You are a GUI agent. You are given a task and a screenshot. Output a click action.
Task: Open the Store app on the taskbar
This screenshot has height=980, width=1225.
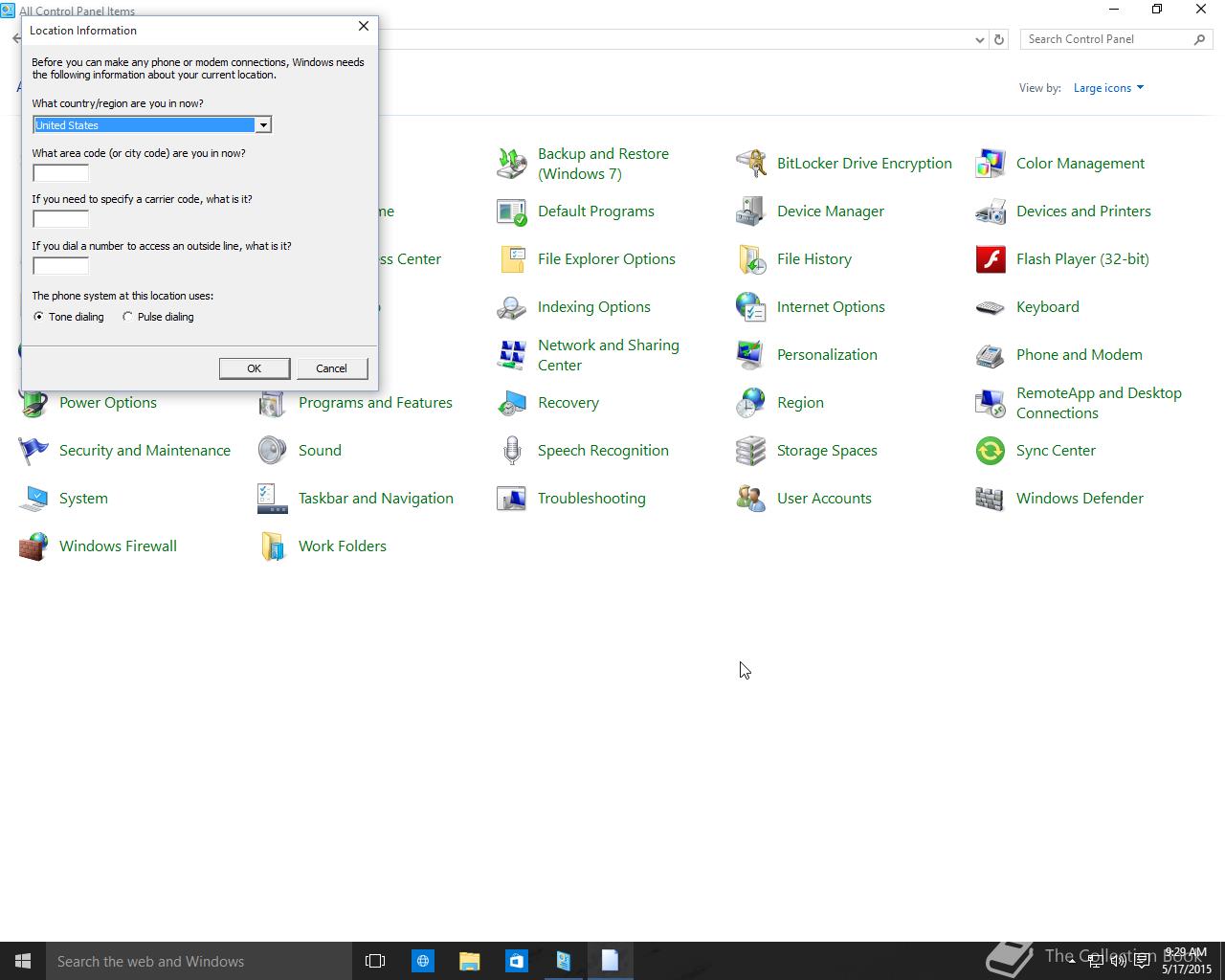(516, 961)
